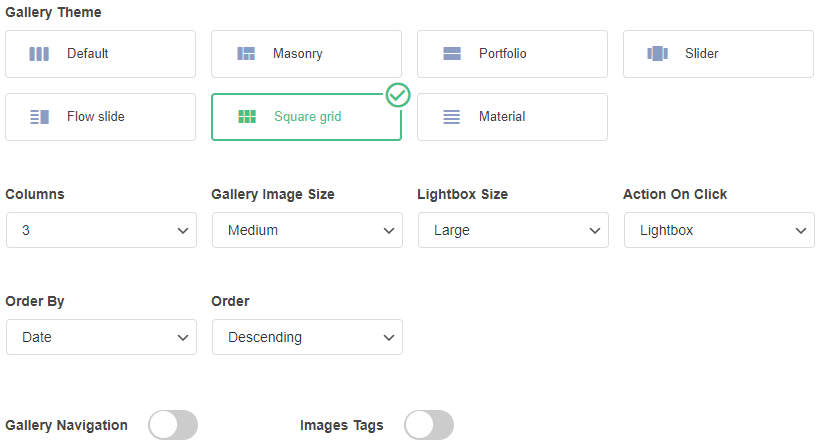Change the Order dropdown from Descending
The image size is (819, 447).
point(307,337)
